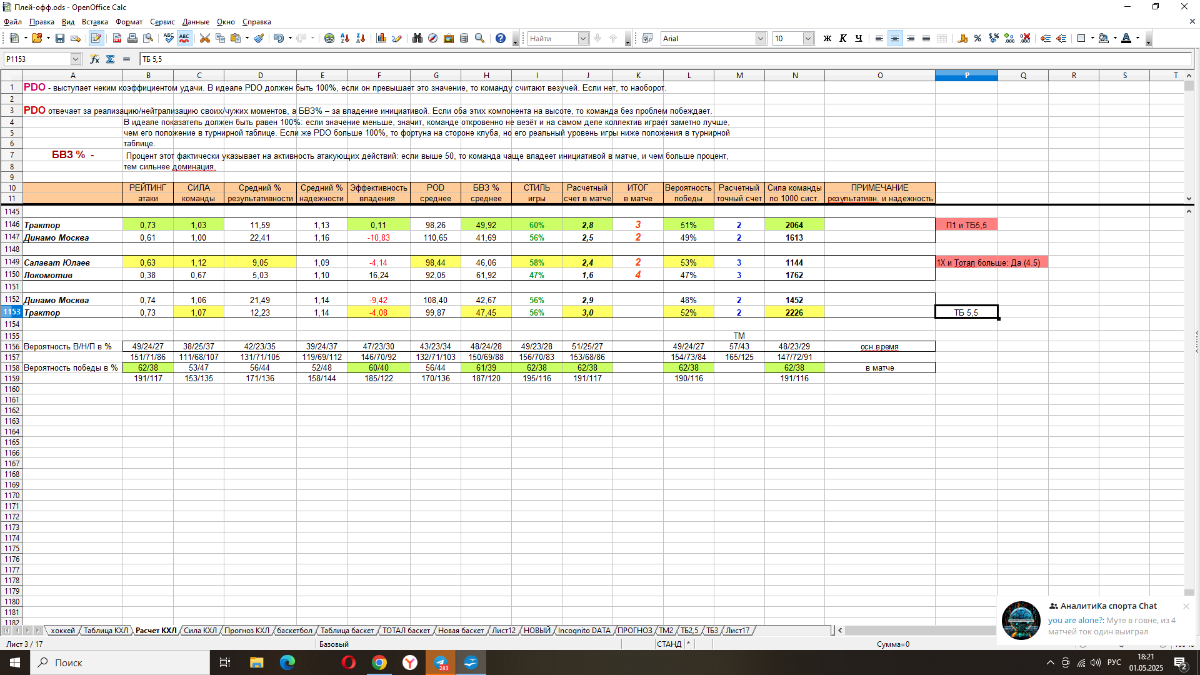Insert hyperlink globe icon
1200x675 pixels.
tap(329, 38)
